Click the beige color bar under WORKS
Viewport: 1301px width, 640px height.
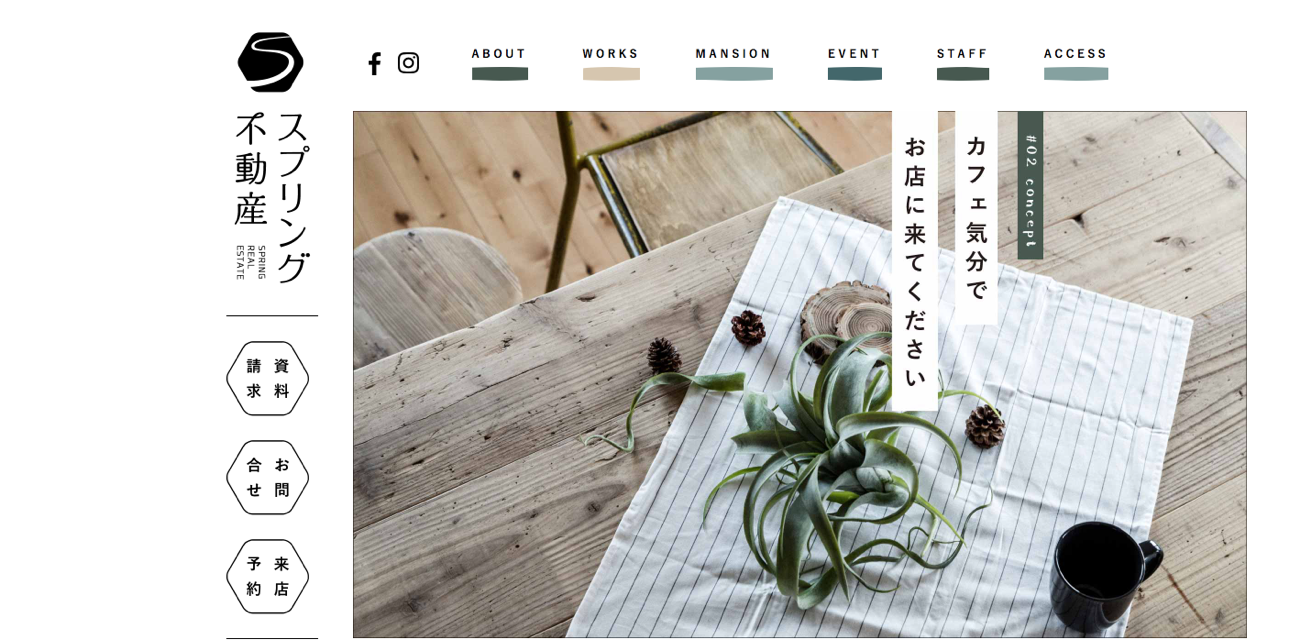(611, 74)
